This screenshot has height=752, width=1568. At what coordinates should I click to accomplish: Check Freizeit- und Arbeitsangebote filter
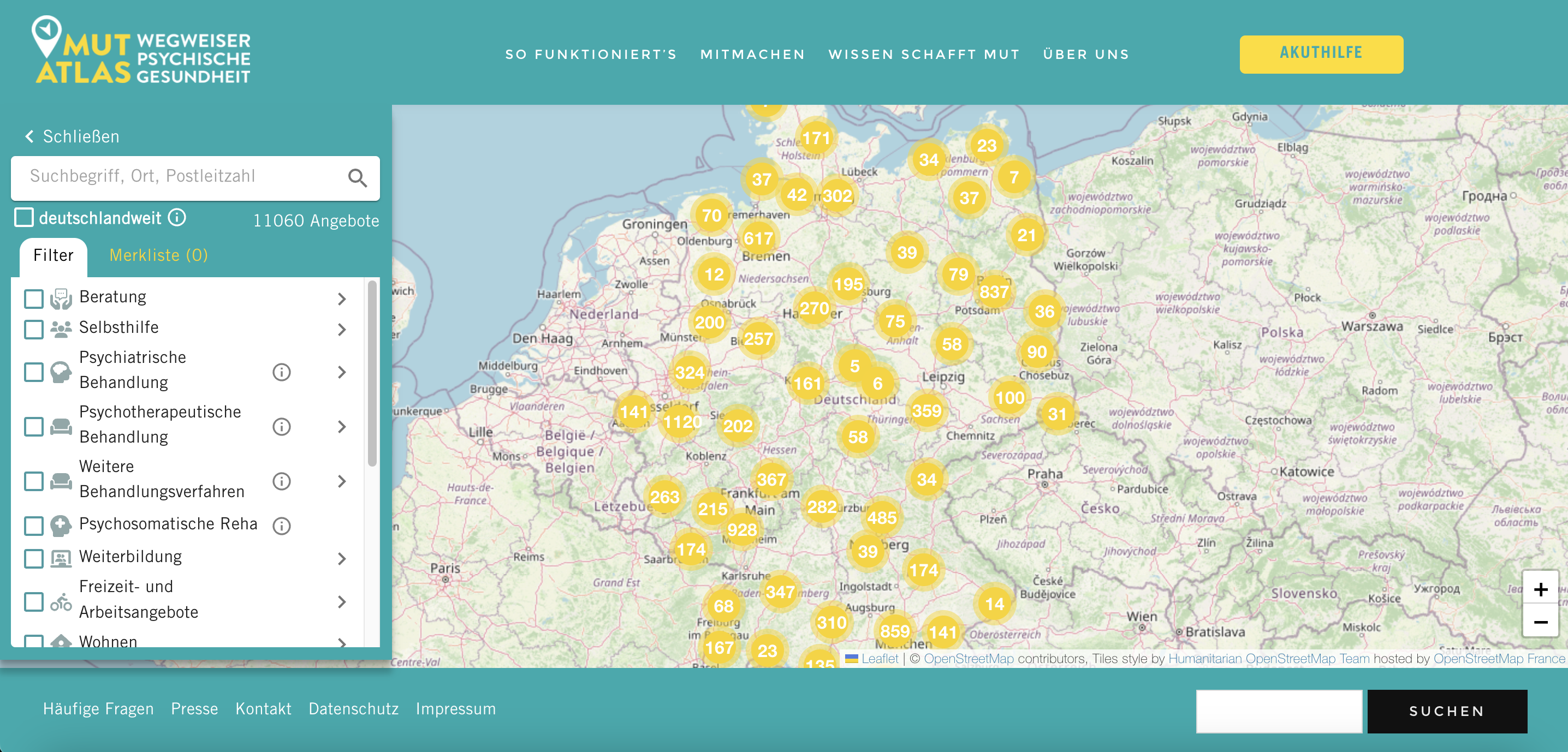pyautogui.click(x=33, y=602)
